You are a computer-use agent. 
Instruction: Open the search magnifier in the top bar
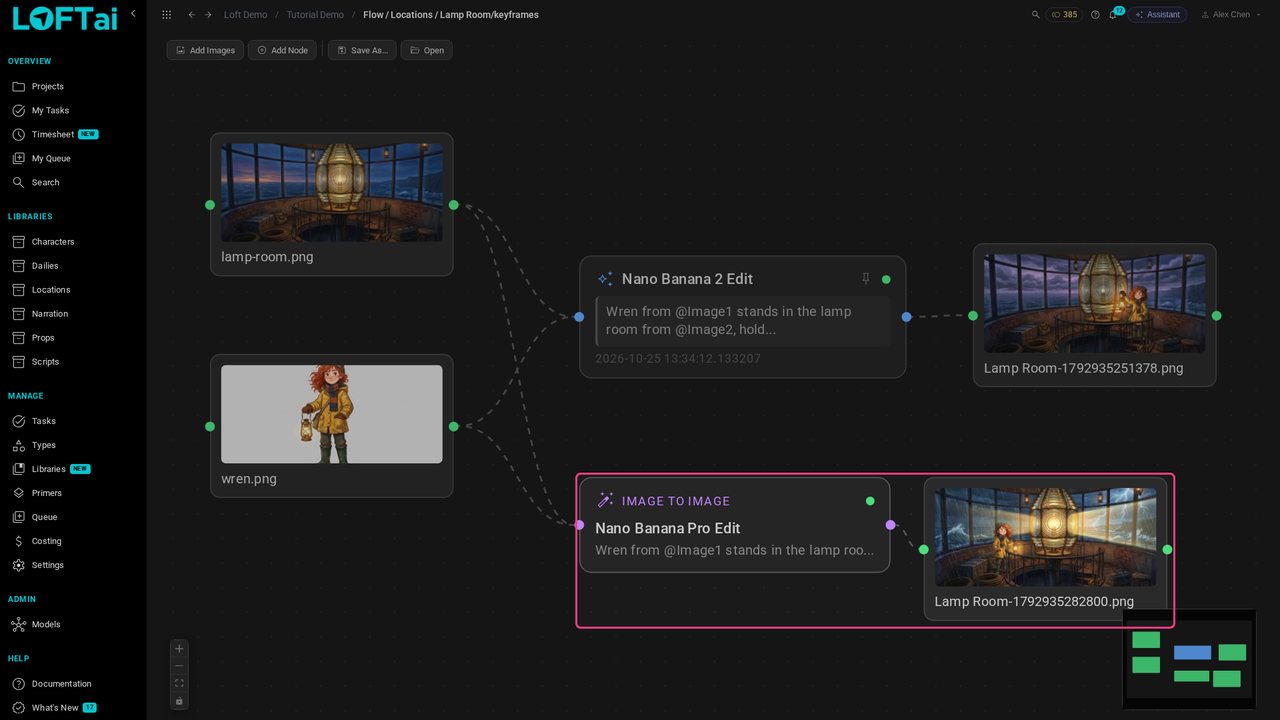(1036, 15)
